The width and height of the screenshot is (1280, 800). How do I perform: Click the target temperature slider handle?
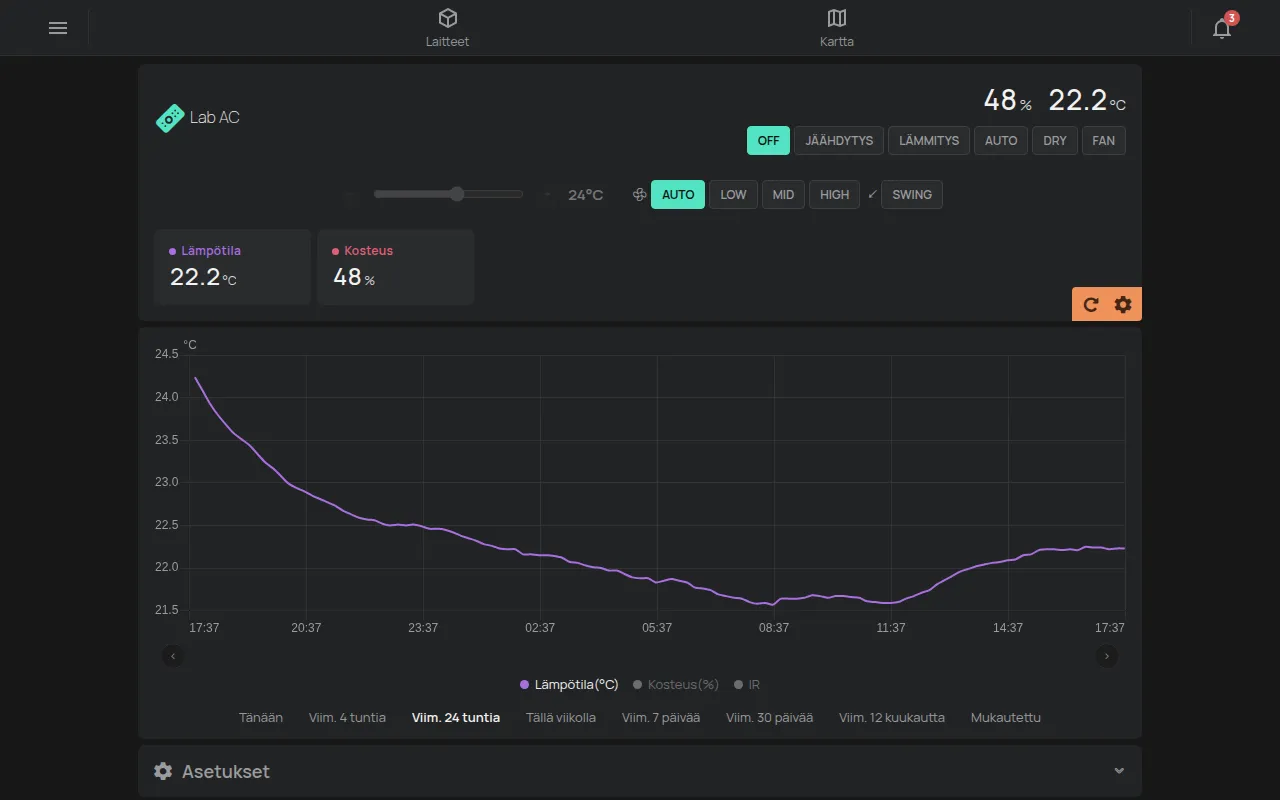(x=457, y=194)
